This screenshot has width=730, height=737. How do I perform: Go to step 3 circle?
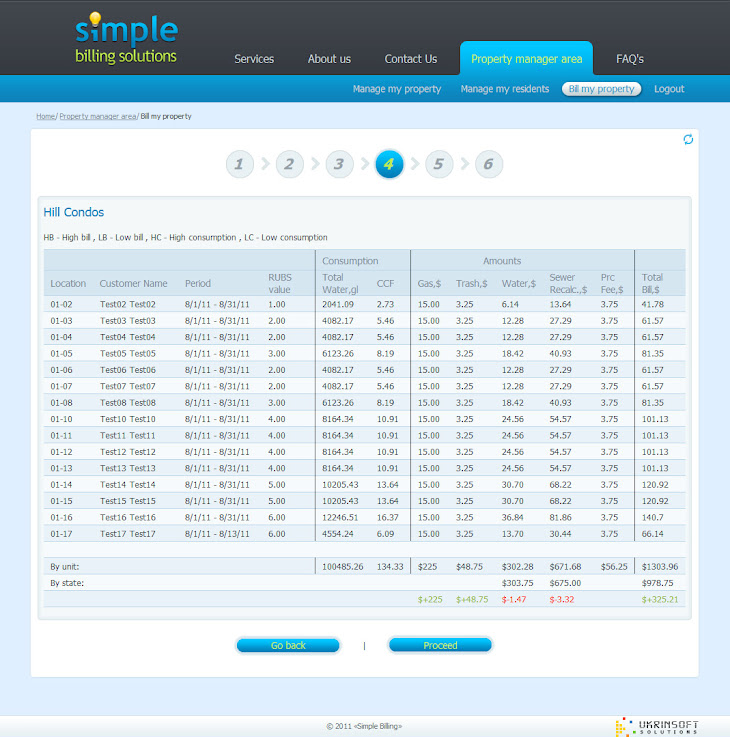(339, 164)
